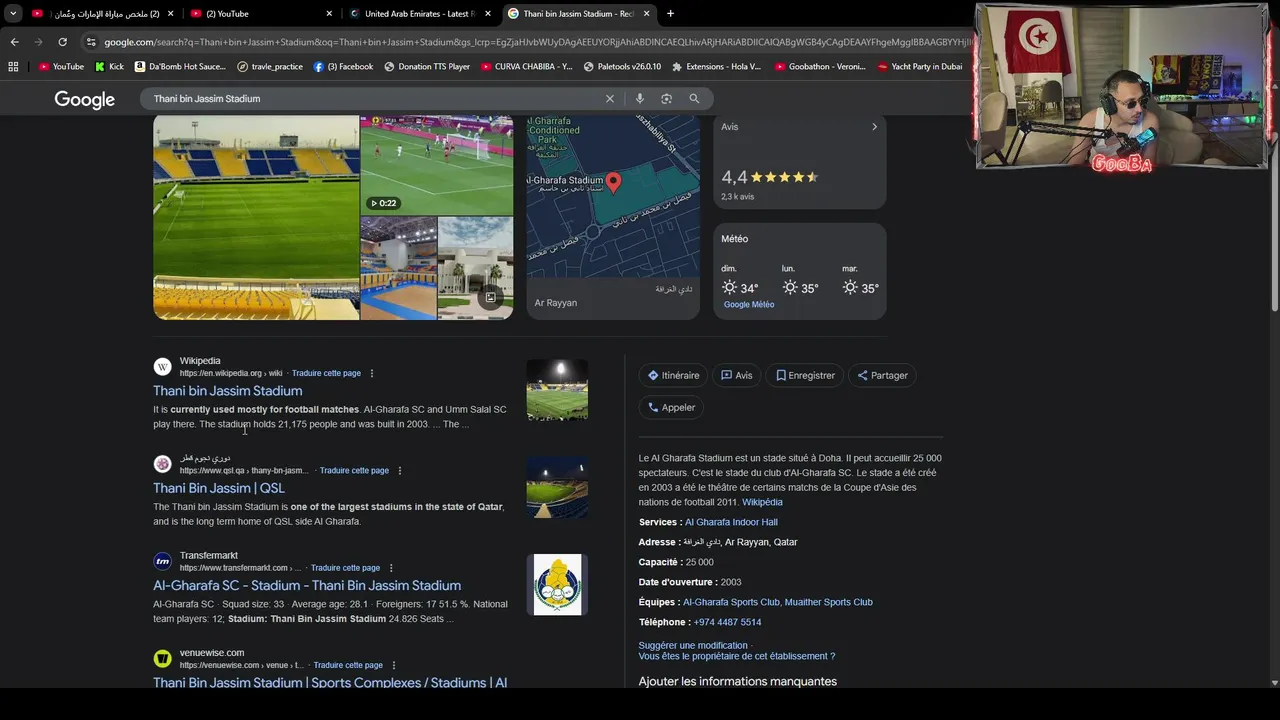Open more options for Wikipedia result
Image resolution: width=1280 pixels, height=720 pixels.
click(372, 373)
